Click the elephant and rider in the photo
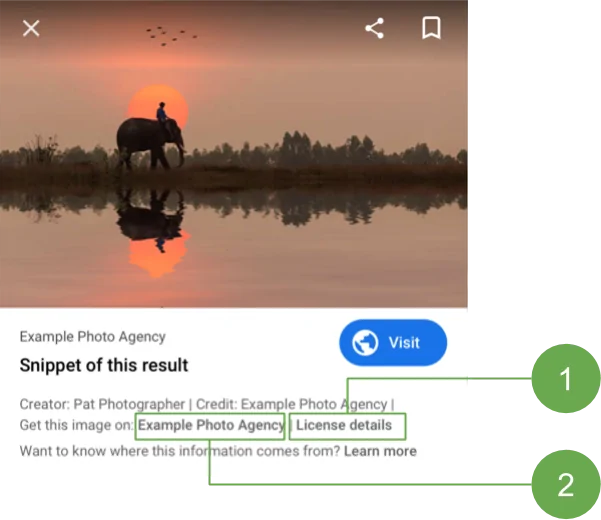Screen dimensions: 601x520 [x=151, y=137]
